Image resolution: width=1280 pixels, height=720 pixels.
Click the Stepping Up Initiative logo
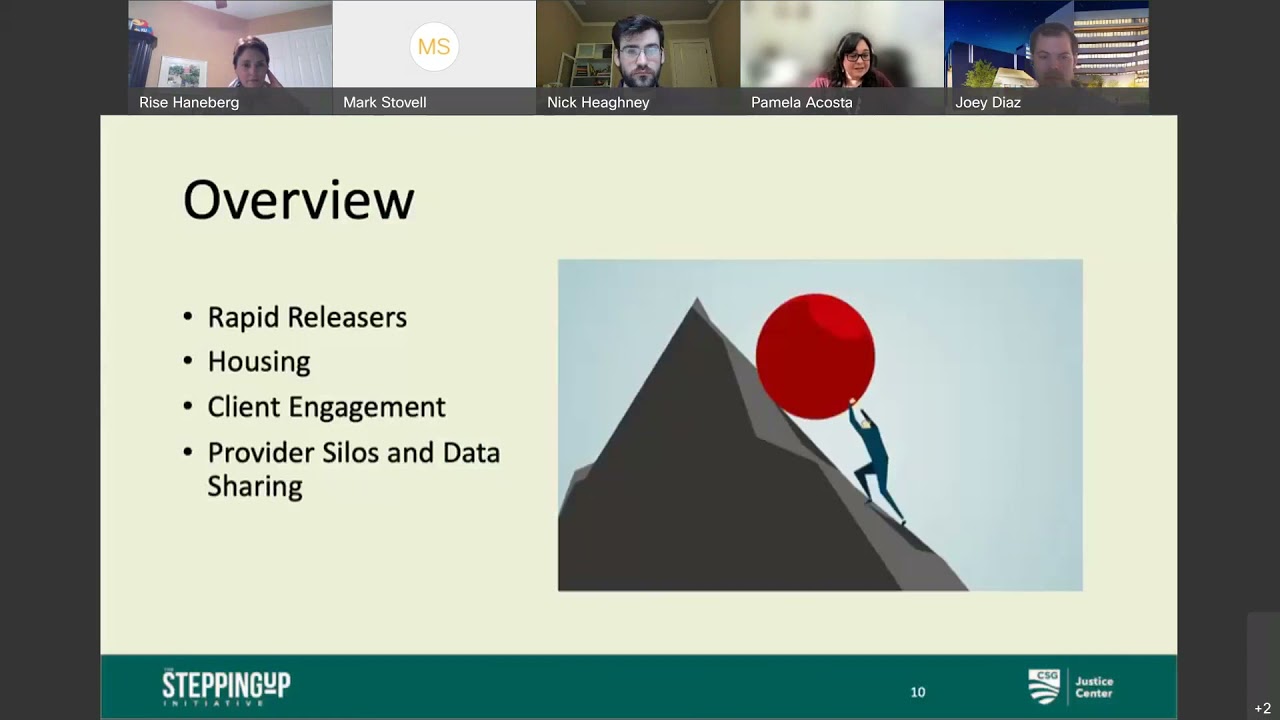tap(226, 687)
